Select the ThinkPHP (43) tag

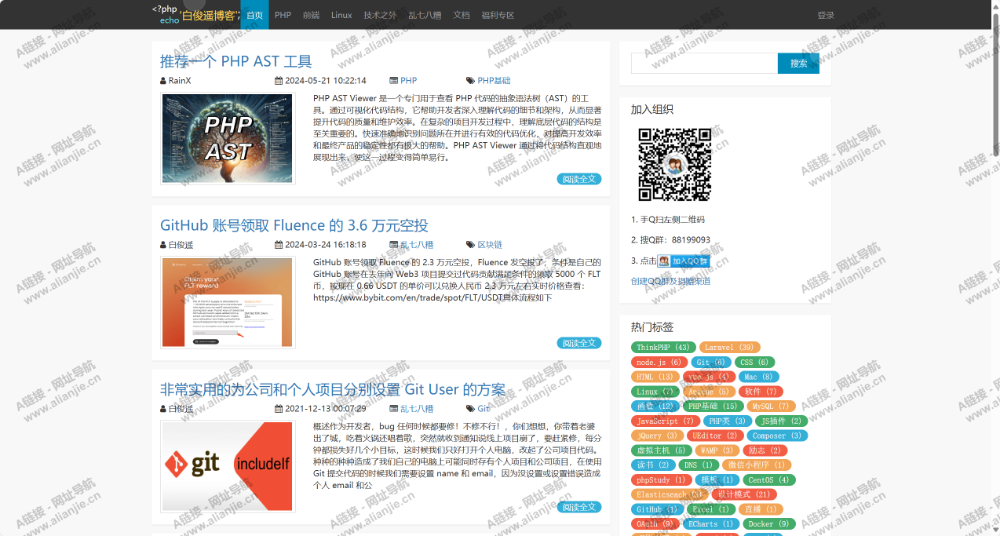pos(663,347)
